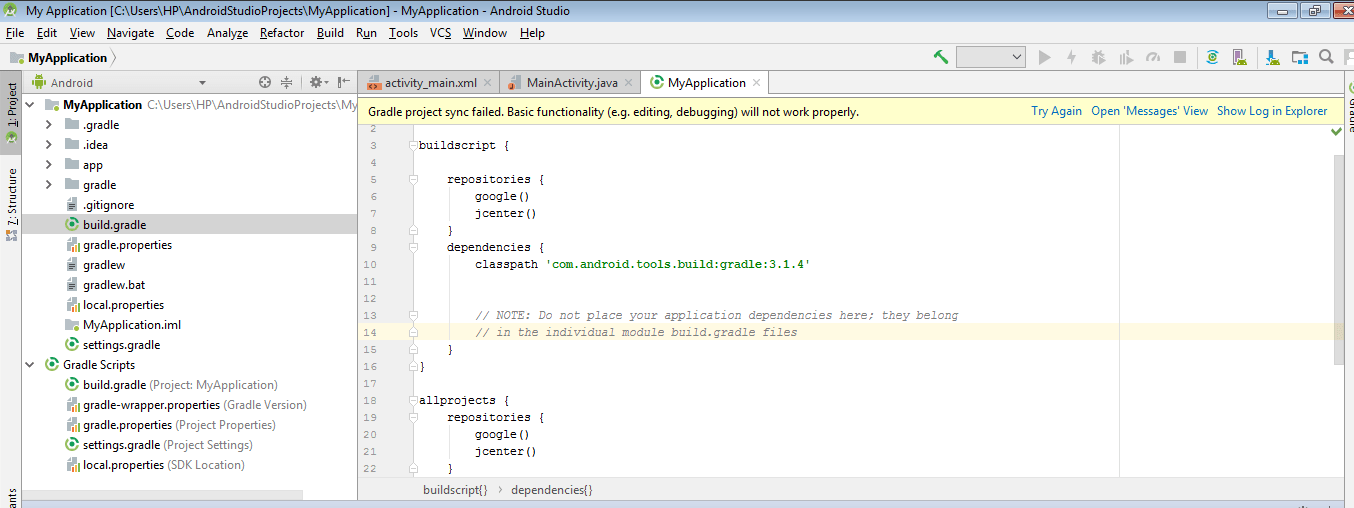Click the buildscript{} breadcrumb
Image resolution: width=1354 pixels, height=508 pixels.
[x=455, y=490]
